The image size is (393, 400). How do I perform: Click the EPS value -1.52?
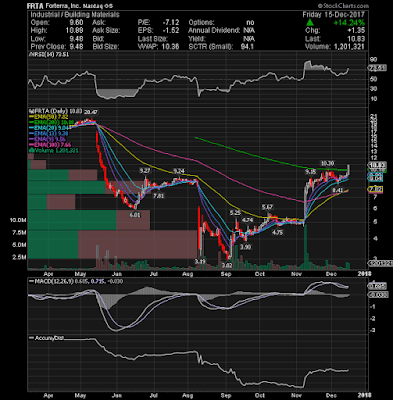[x=171, y=30]
